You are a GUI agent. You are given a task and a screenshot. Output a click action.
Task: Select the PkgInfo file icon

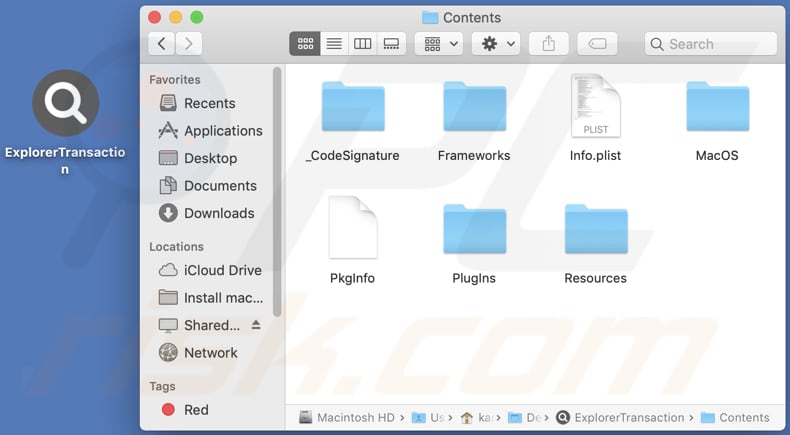(x=353, y=227)
